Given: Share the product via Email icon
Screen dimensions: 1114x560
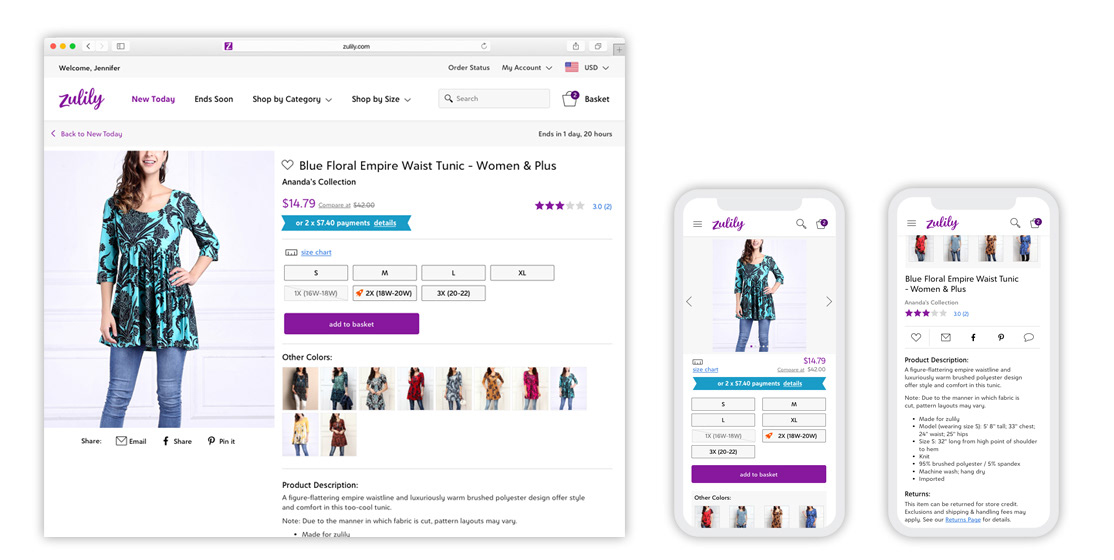Looking at the screenshot, I should [121, 441].
